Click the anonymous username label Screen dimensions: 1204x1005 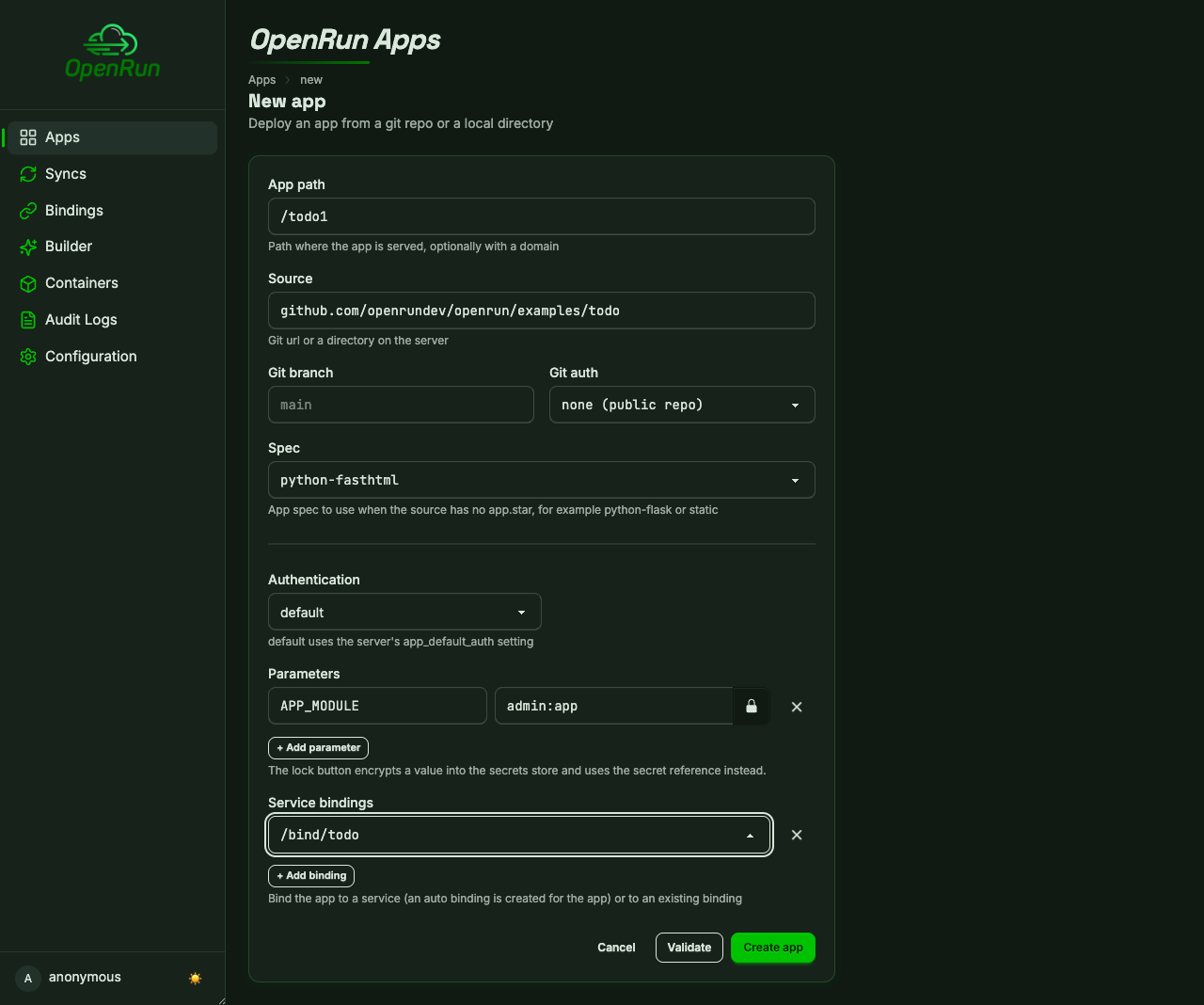tap(85, 977)
